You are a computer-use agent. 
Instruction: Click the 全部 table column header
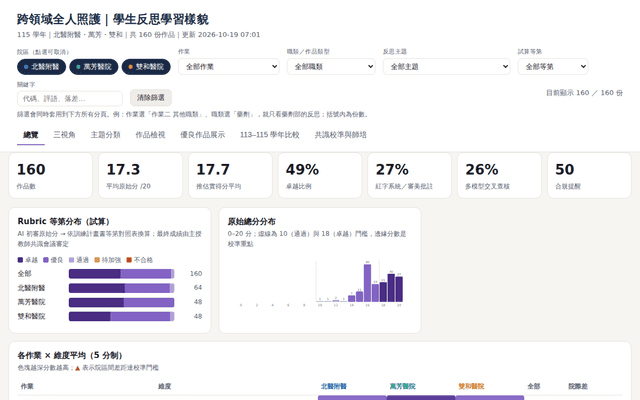pos(533,386)
